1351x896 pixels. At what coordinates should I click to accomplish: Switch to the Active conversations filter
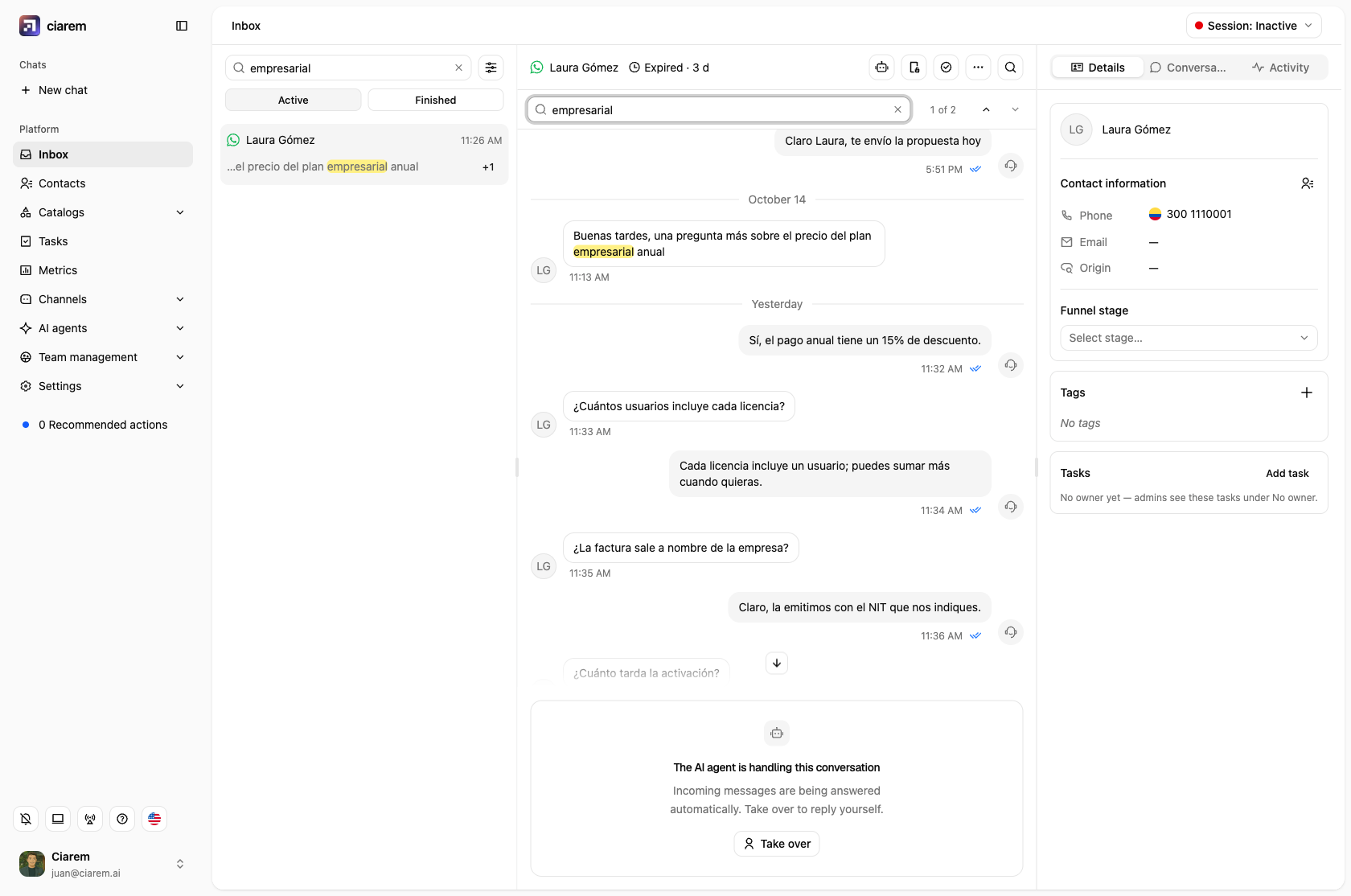pyautogui.click(x=293, y=100)
